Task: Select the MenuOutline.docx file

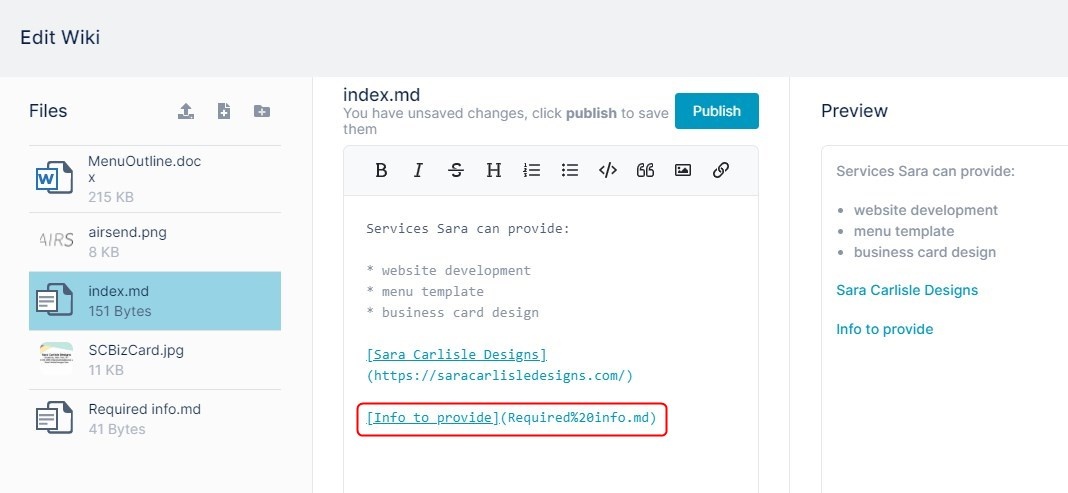Action: pyautogui.click(x=155, y=179)
